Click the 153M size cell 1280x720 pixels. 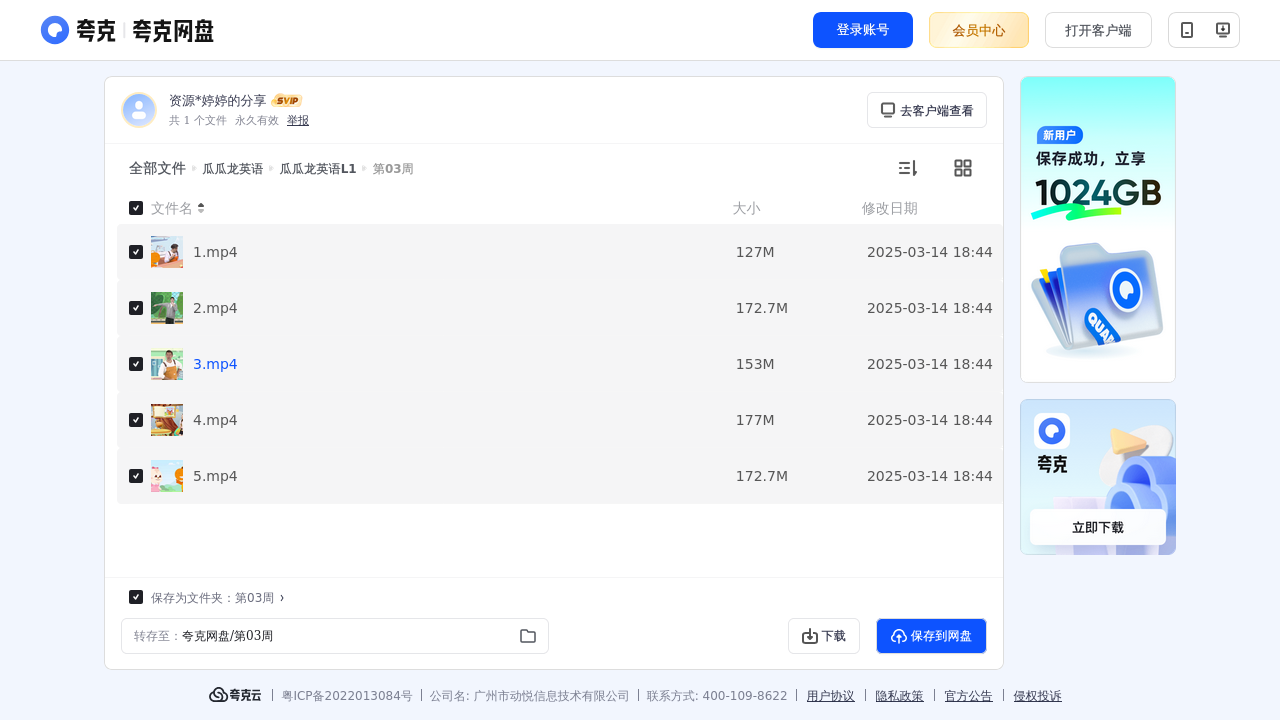pyautogui.click(x=755, y=364)
